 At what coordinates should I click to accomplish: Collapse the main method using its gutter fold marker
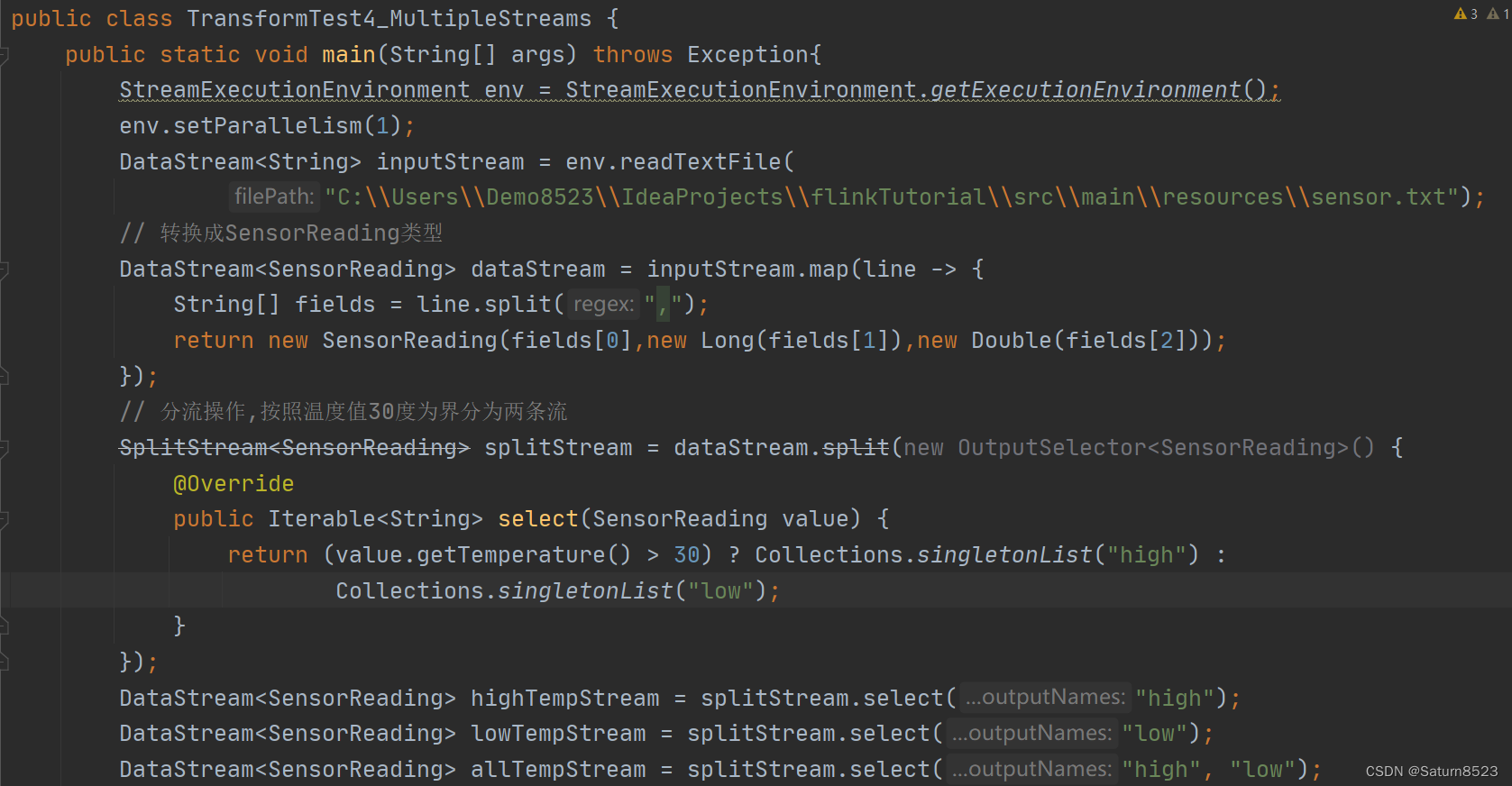[x=4, y=56]
